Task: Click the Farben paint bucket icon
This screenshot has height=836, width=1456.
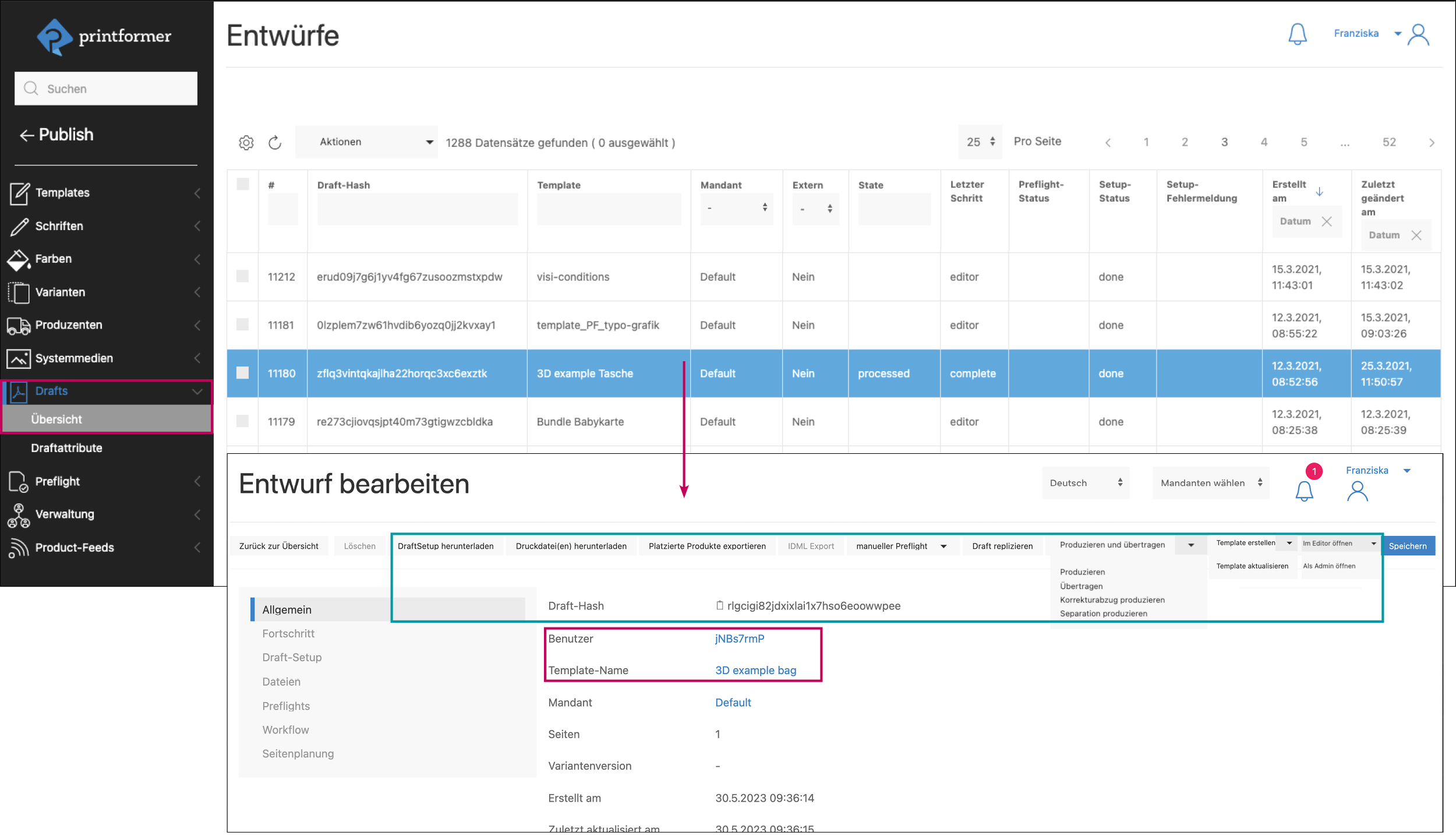Action: [18, 260]
